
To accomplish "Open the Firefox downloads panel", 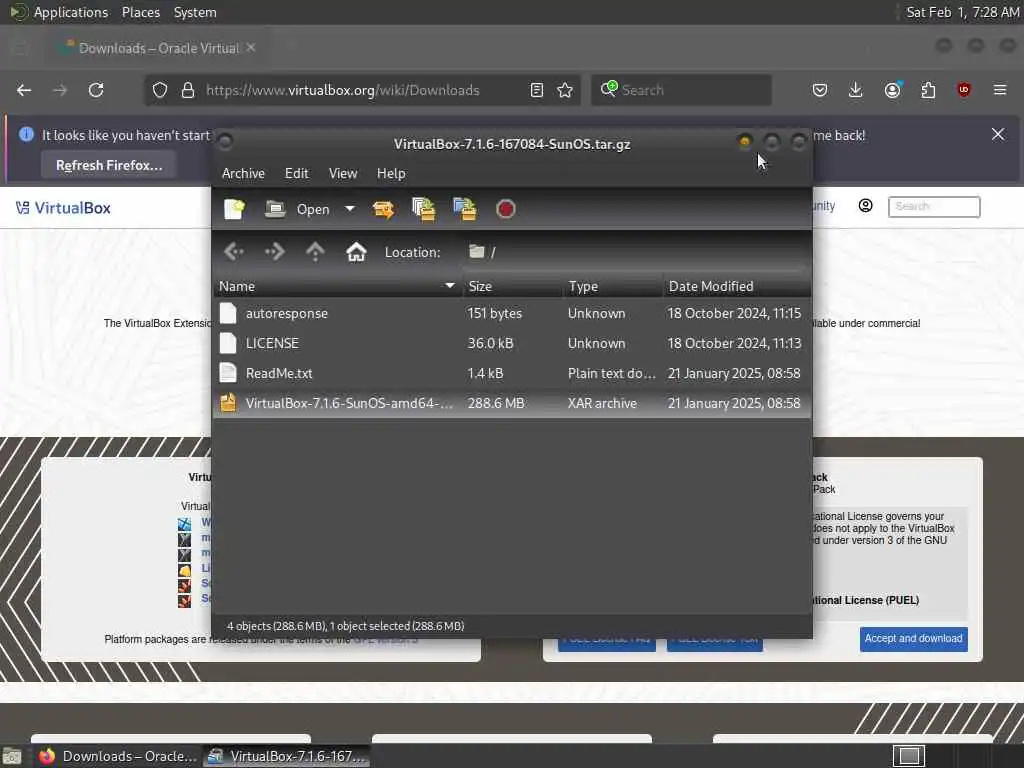I will pos(856,90).
